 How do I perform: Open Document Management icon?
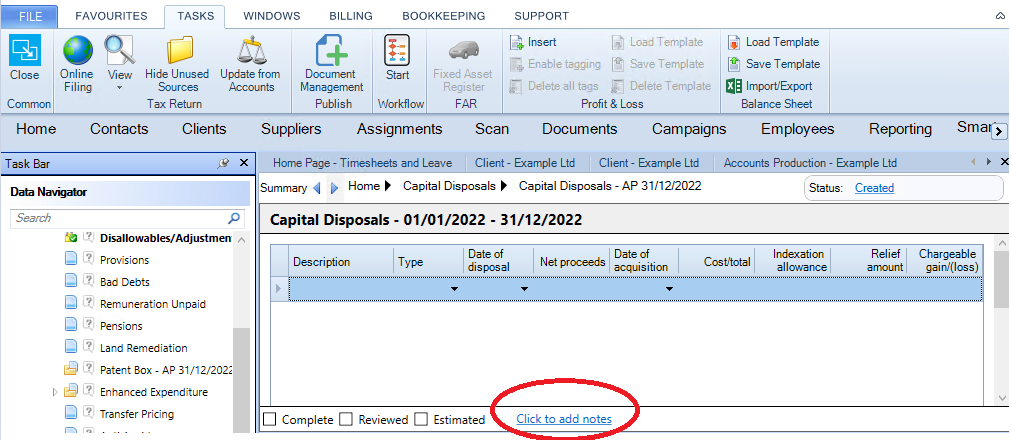(331, 50)
